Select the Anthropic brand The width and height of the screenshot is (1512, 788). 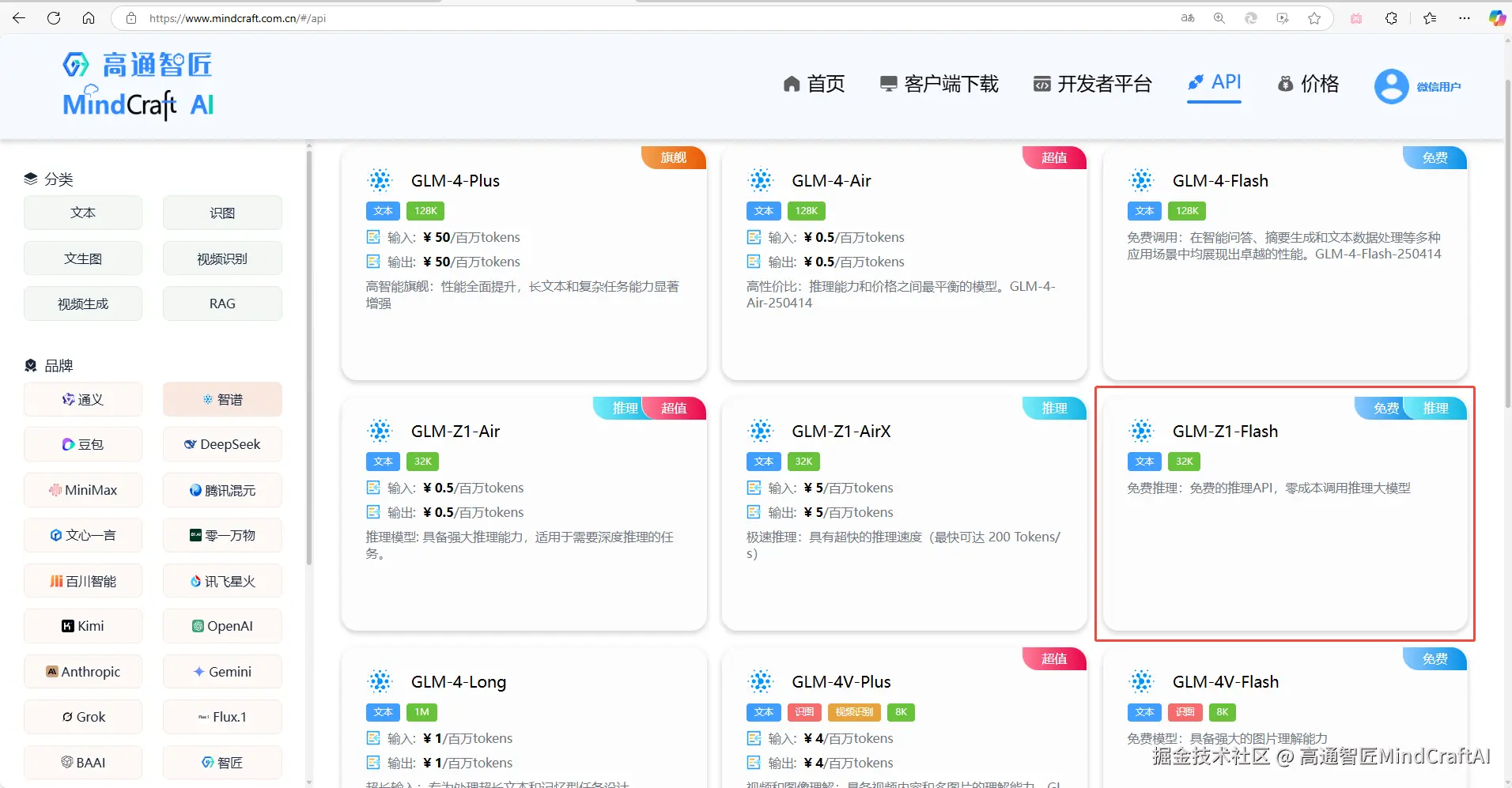pyautogui.click(x=83, y=672)
